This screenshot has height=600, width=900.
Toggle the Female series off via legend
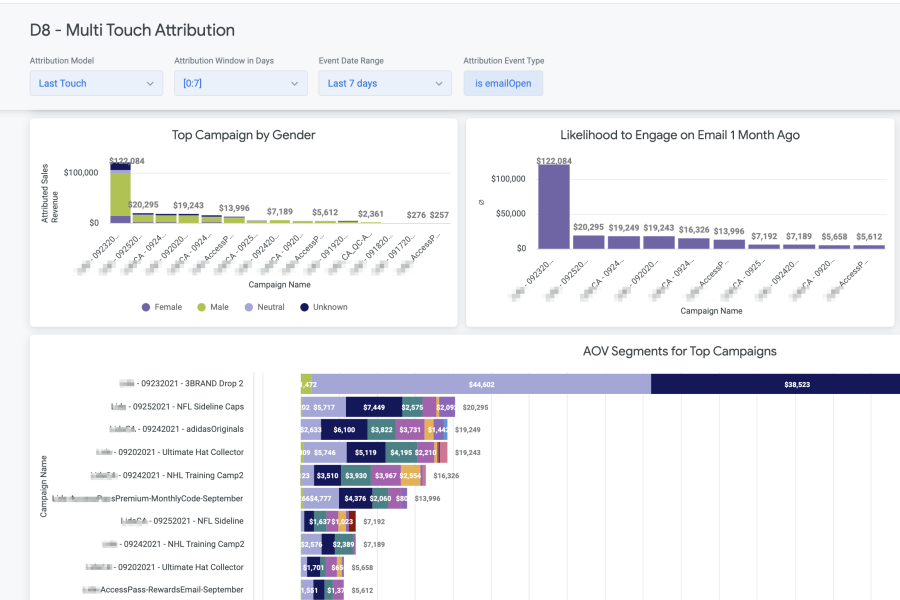152,307
